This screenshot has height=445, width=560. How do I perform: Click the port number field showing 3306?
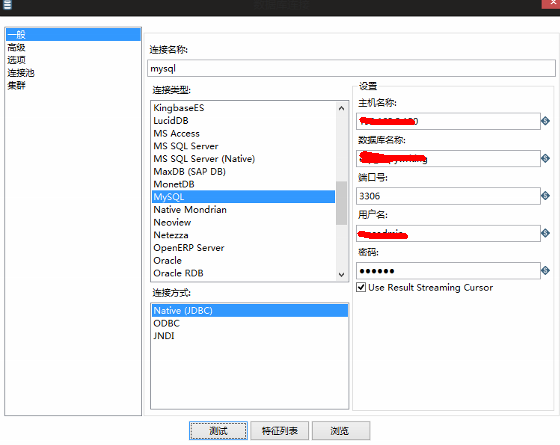tap(448, 196)
